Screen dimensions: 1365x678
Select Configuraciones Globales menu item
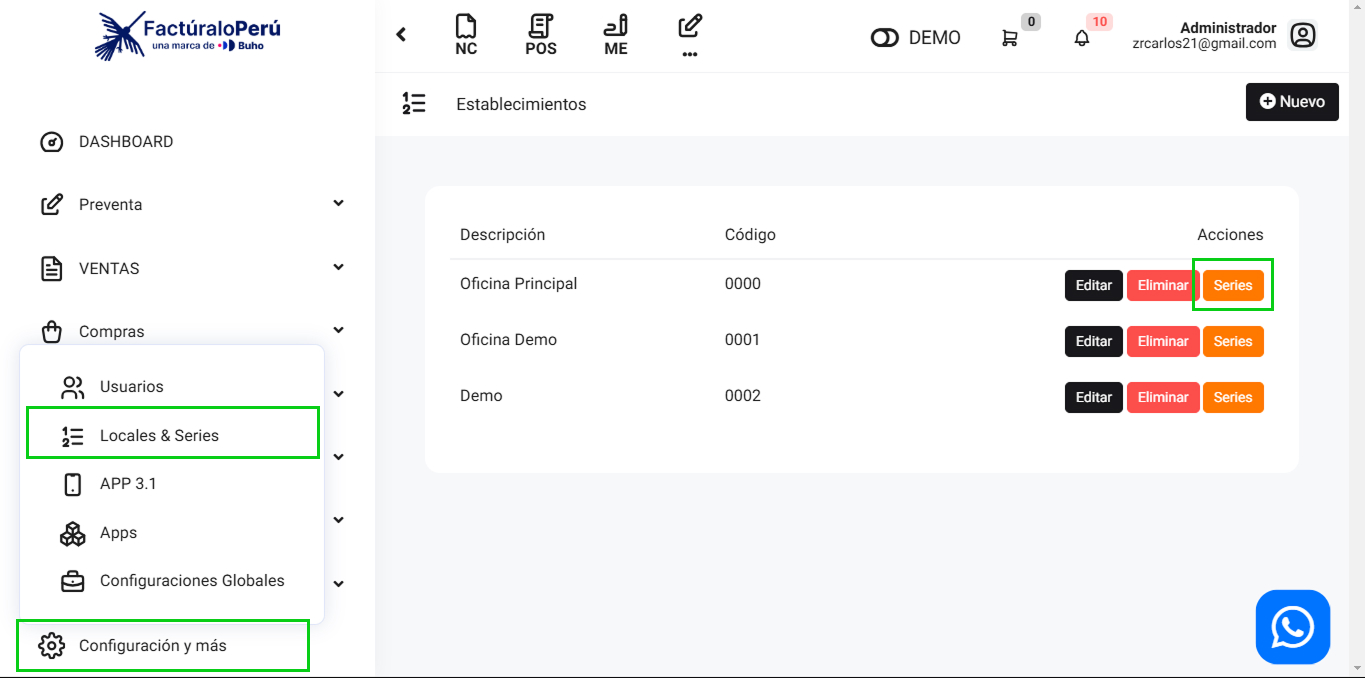192,581
